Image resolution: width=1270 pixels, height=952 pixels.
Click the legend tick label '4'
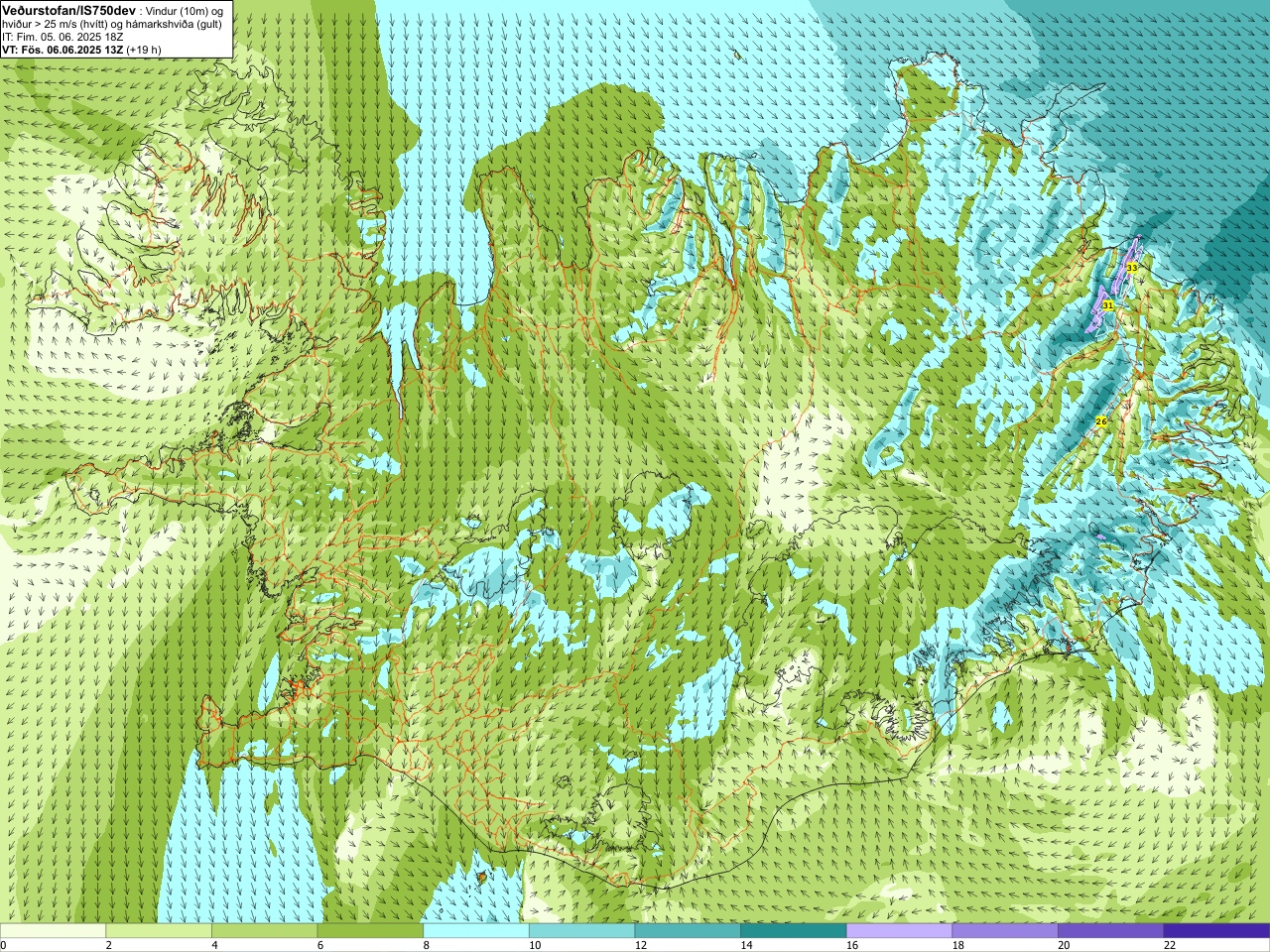point(214,945)
